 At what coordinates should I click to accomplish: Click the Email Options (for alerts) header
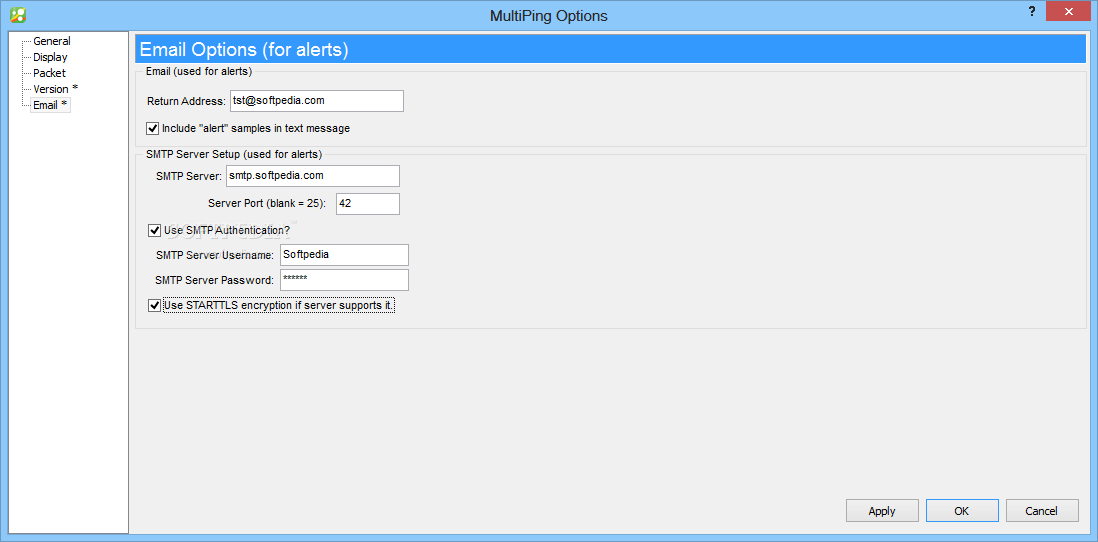(244, 50)
